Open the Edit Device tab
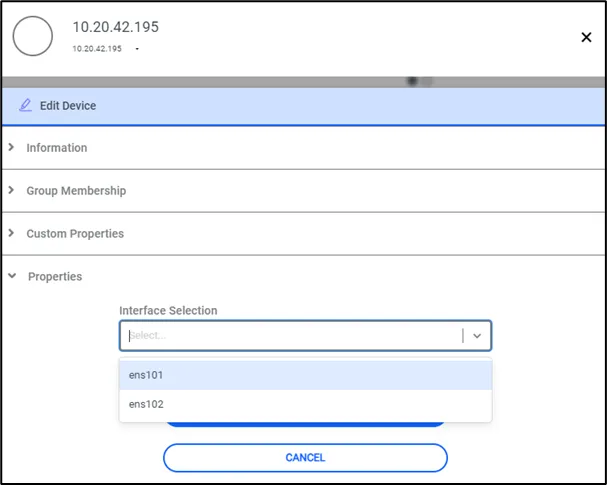Screen dimensions: 607x485 [304, 106]
